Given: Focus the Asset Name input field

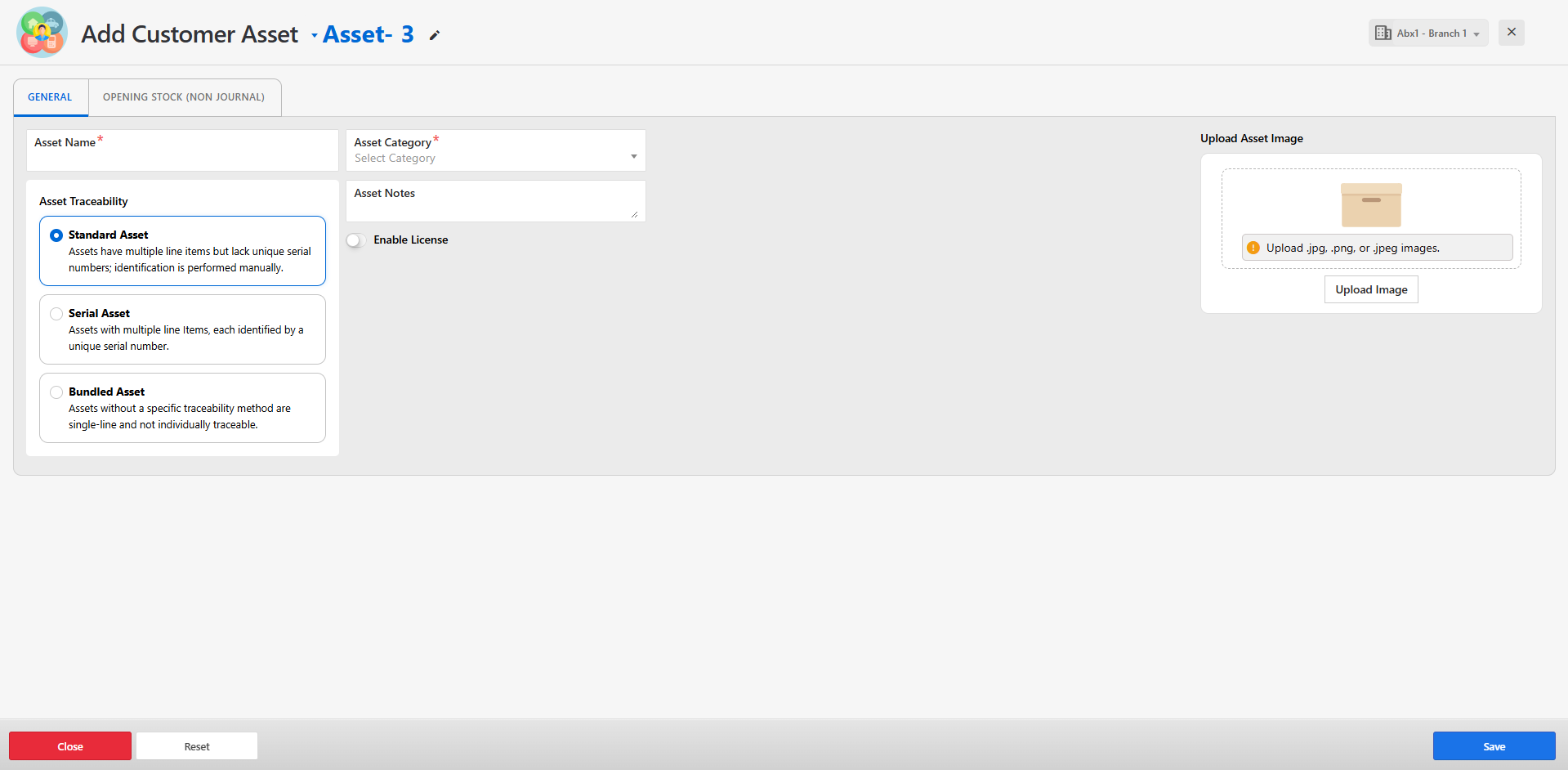Looking at the screenshot, I should 182,157.
